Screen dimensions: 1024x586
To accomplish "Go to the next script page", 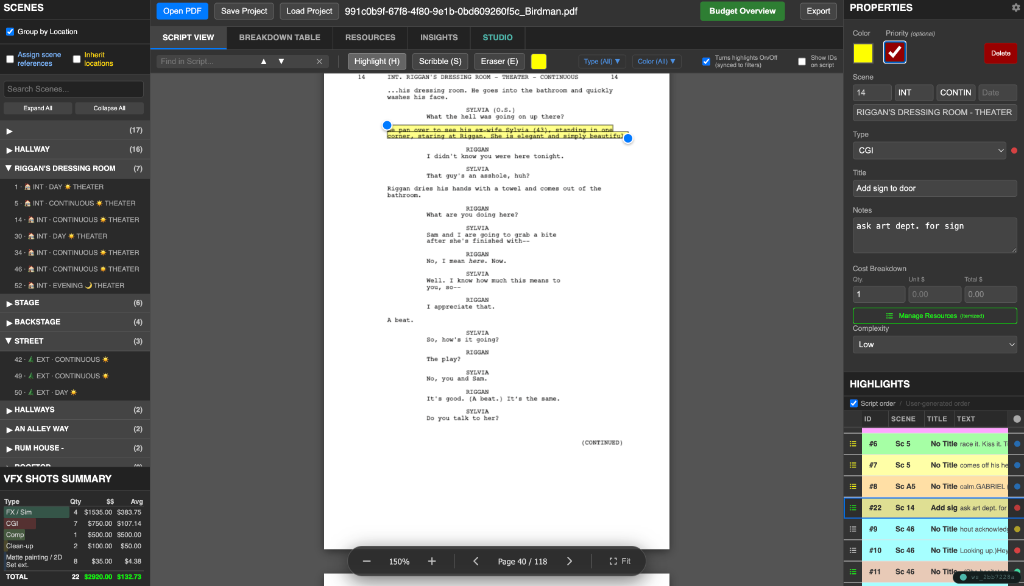I will click(x=568, y=562).
